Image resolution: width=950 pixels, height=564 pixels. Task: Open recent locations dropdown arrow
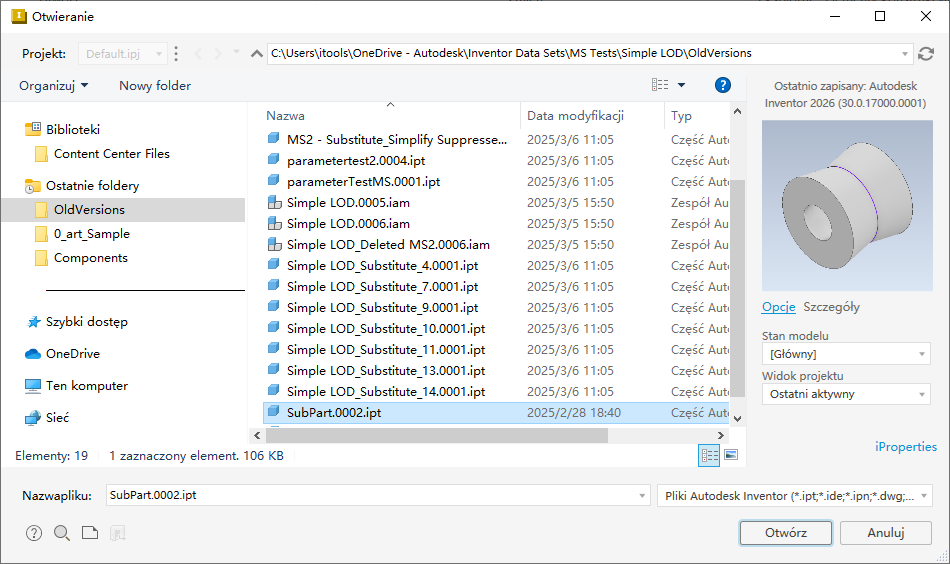point(236,53)
